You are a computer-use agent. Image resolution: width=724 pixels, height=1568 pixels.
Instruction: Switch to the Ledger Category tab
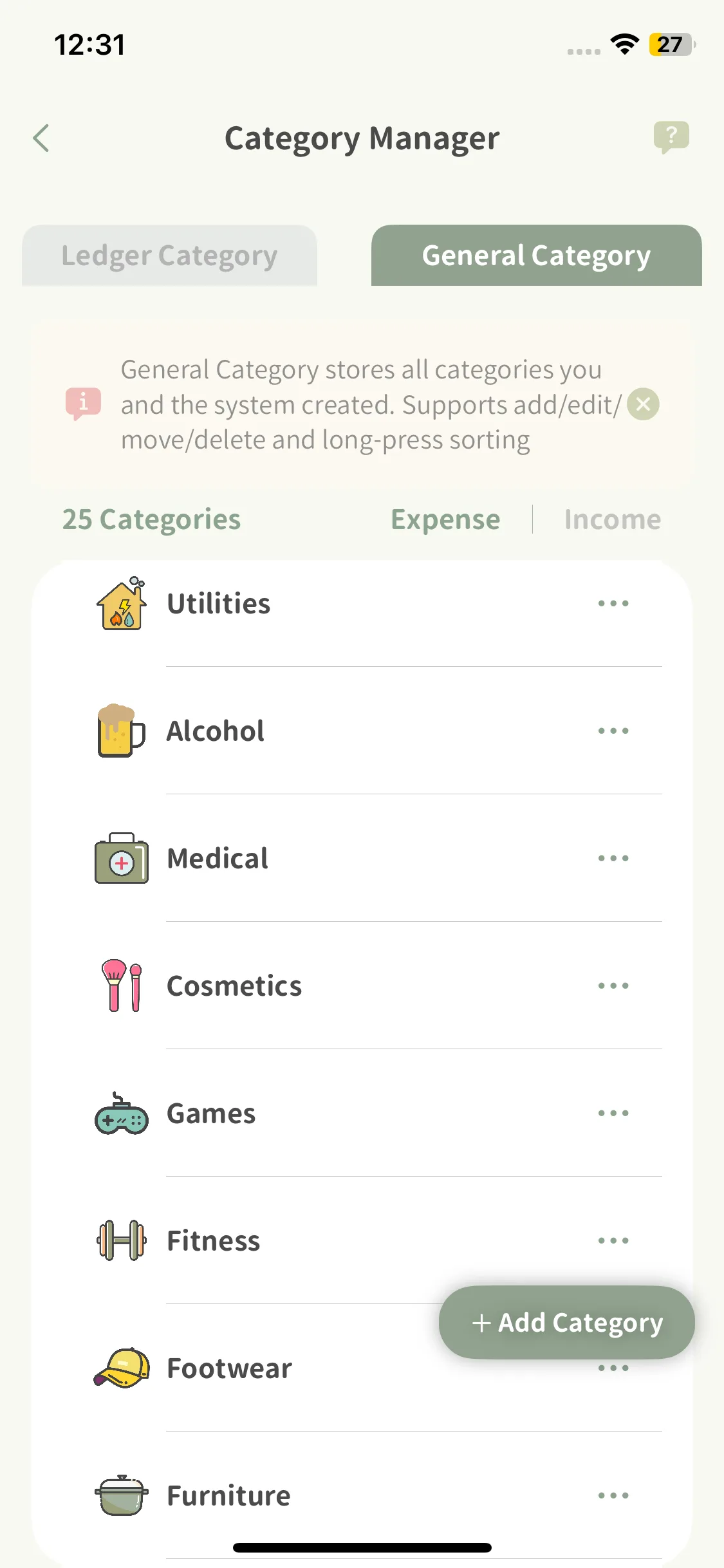(169, 256)
